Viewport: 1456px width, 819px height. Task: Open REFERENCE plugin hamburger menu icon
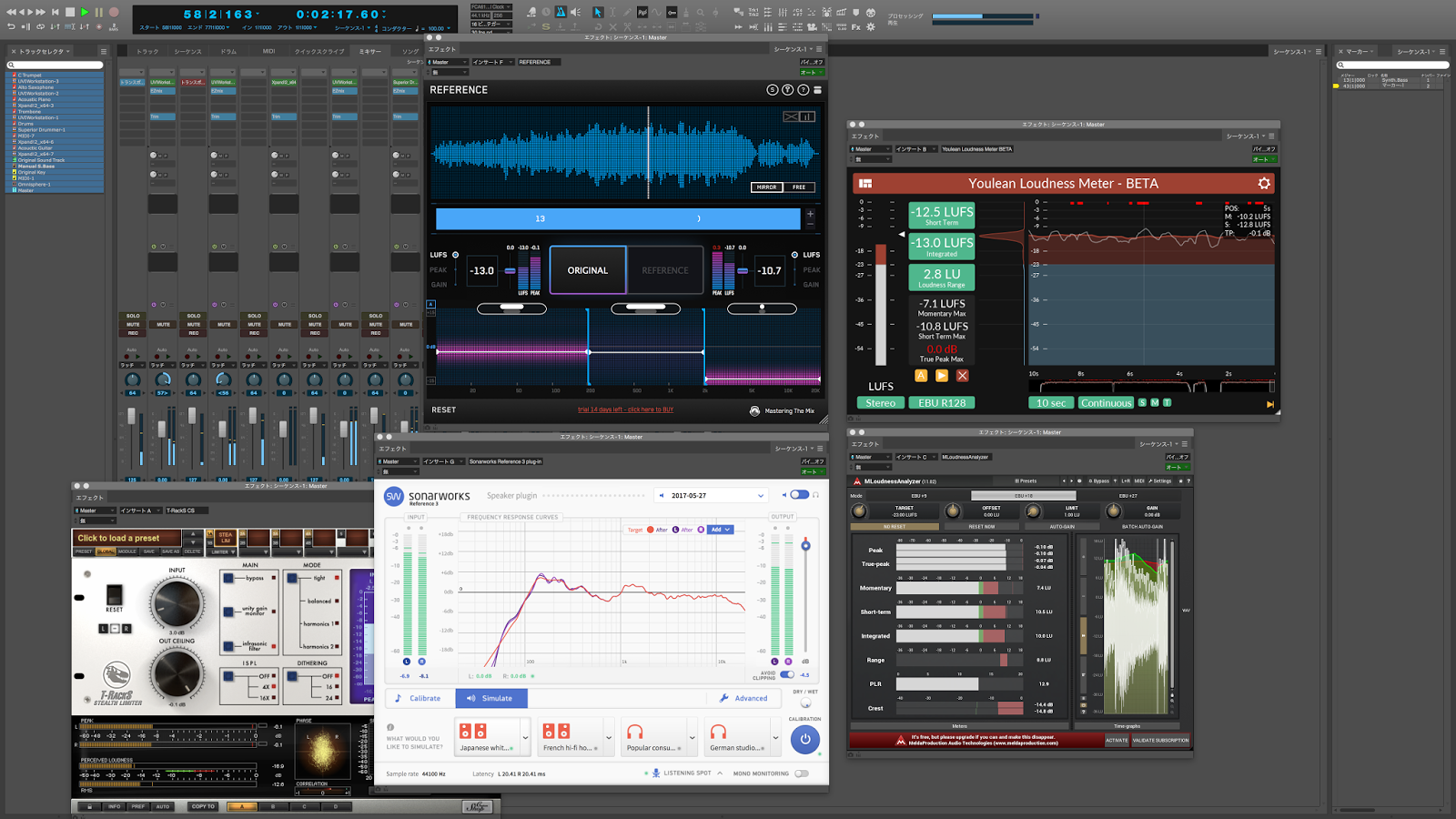(817, 90)
